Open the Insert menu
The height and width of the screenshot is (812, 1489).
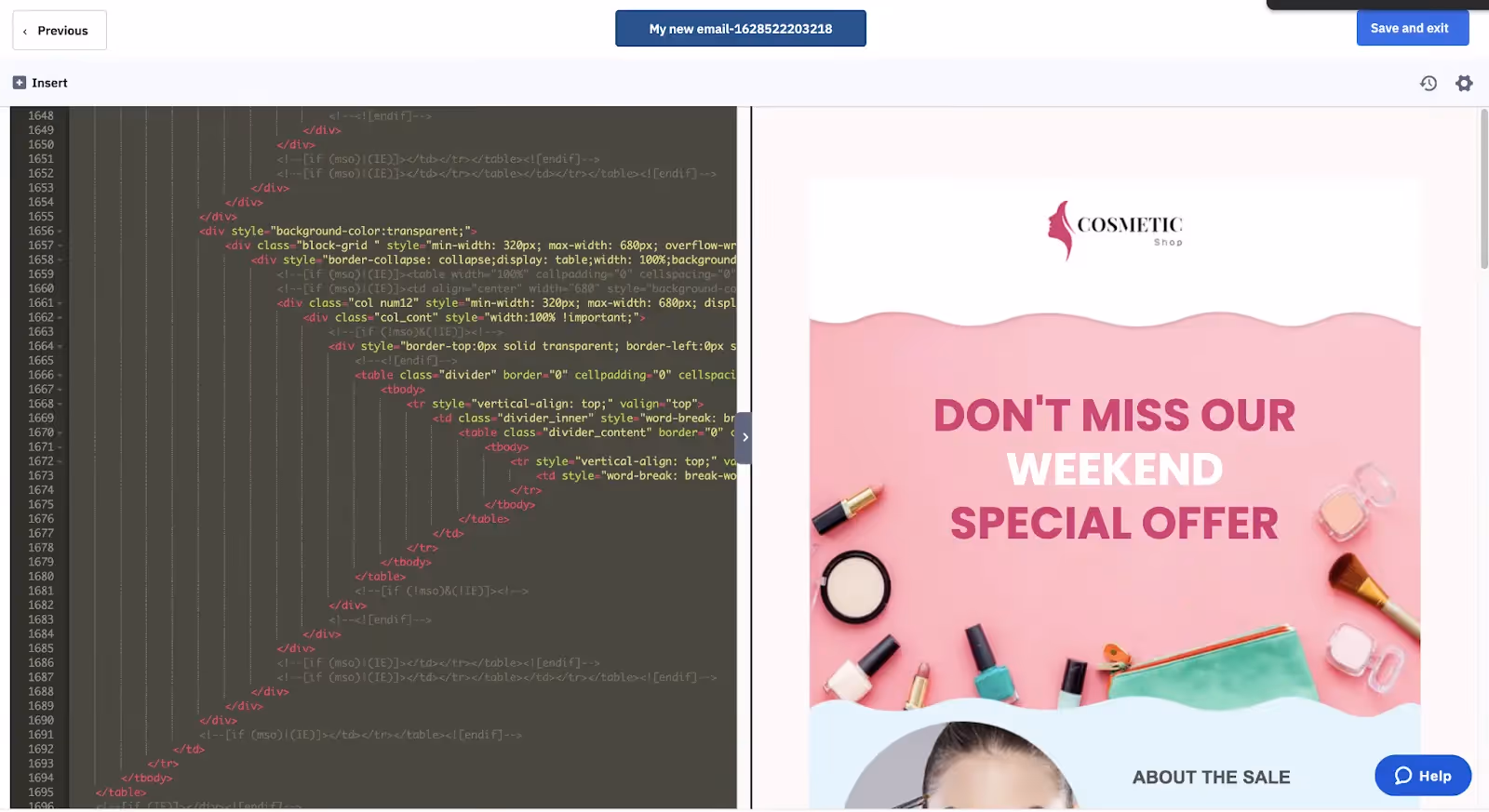(x=40, y=83)
